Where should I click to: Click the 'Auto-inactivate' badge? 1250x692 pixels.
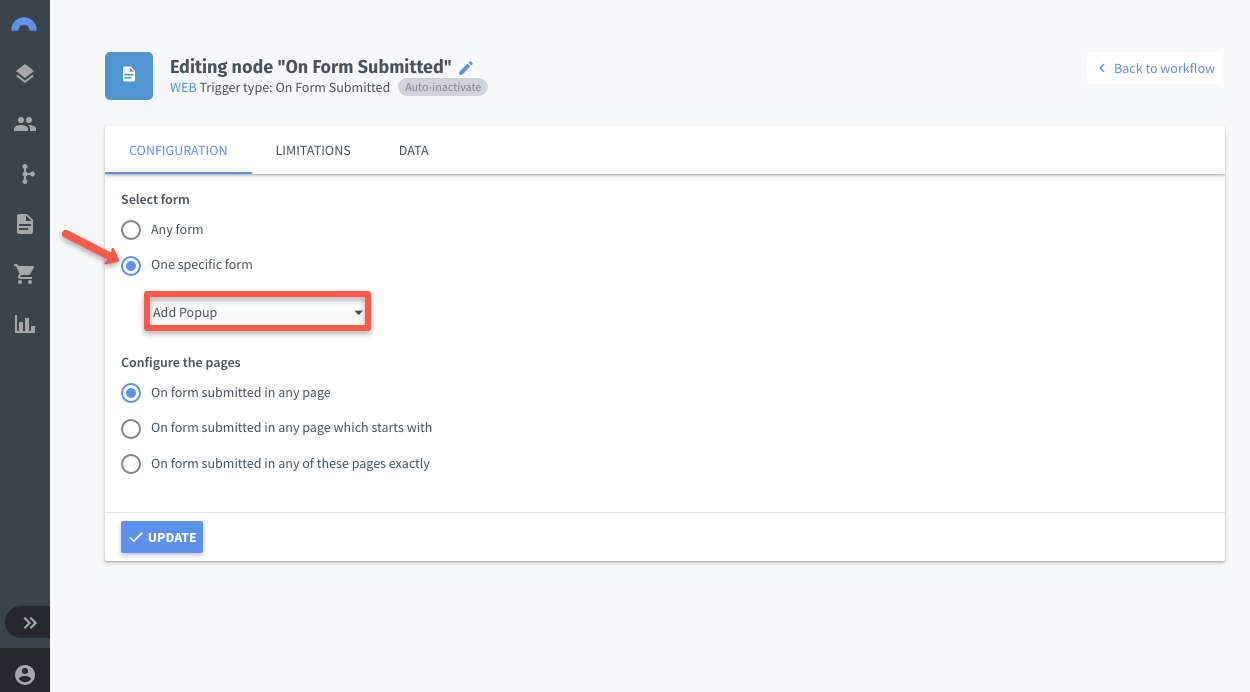coord(443,87)
